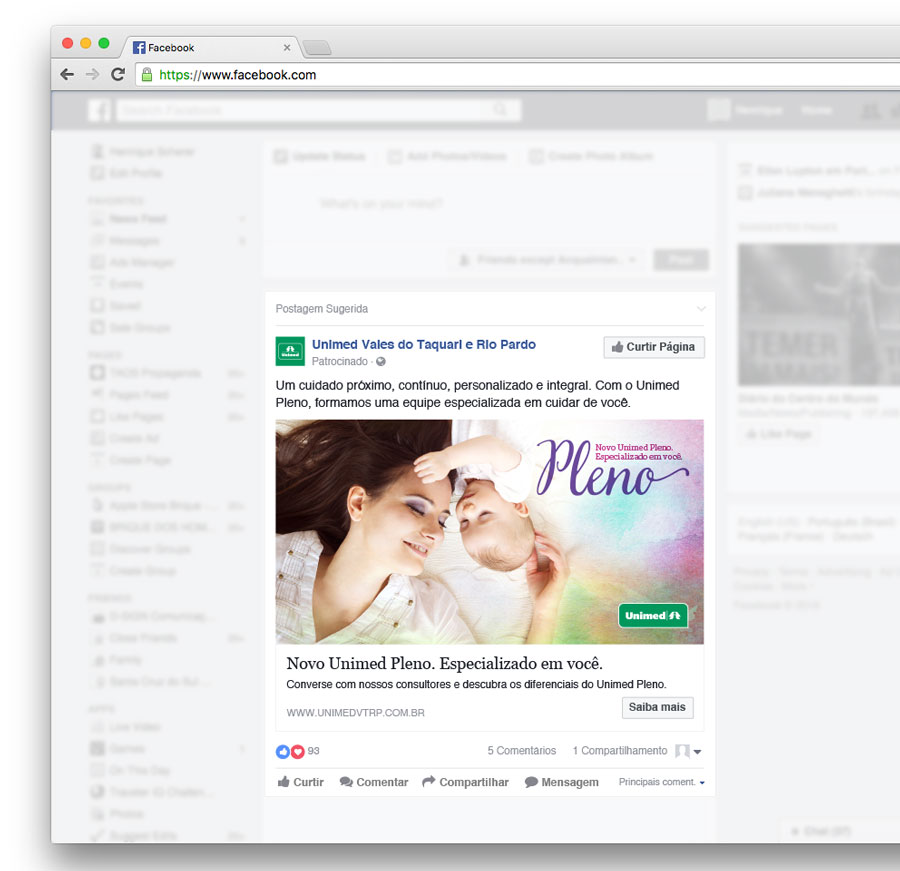Click headline Novo Unimed Pleno. Especializado em você.
Image resolution: width=900 pixels, height=871 pixels.
(444, 664)
